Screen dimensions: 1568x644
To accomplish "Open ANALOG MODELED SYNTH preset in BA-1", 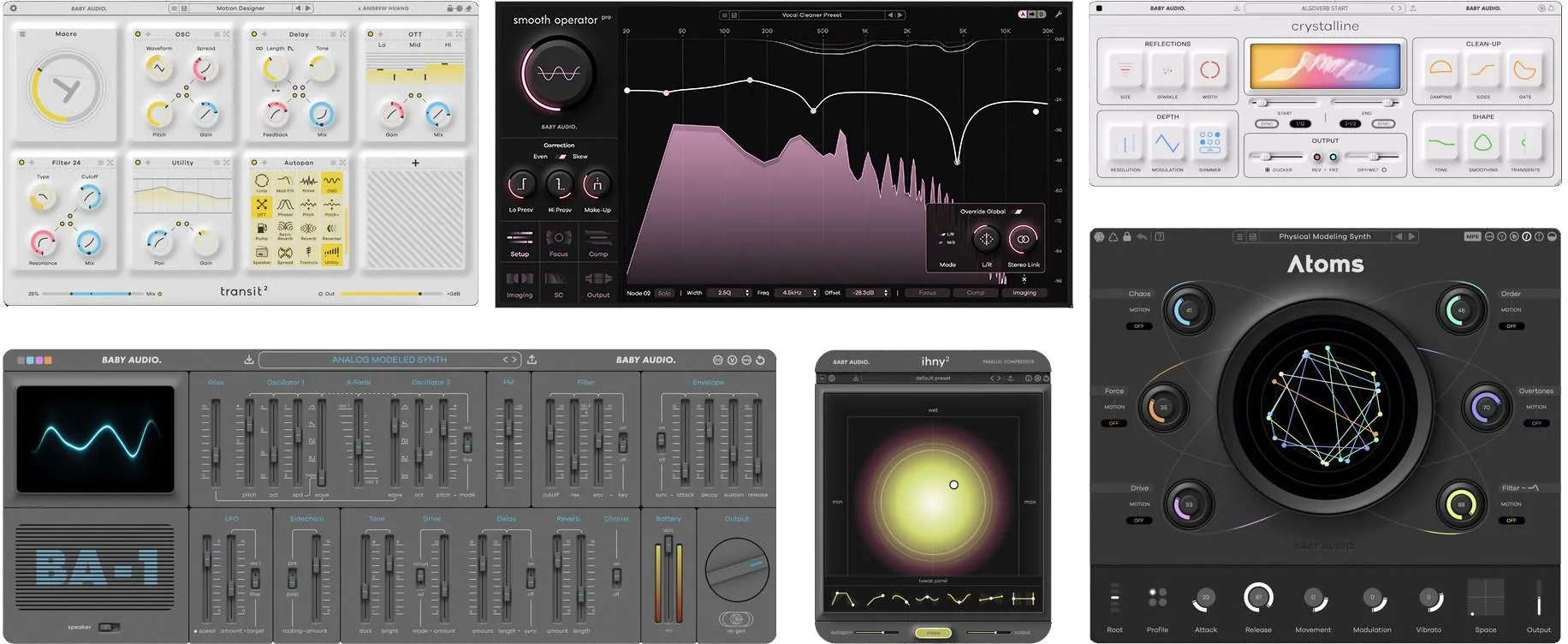I will click(389, 360).
